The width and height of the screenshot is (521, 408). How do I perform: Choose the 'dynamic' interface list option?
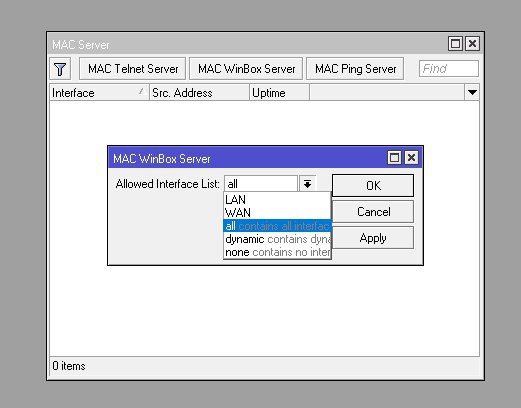(277, 239)
